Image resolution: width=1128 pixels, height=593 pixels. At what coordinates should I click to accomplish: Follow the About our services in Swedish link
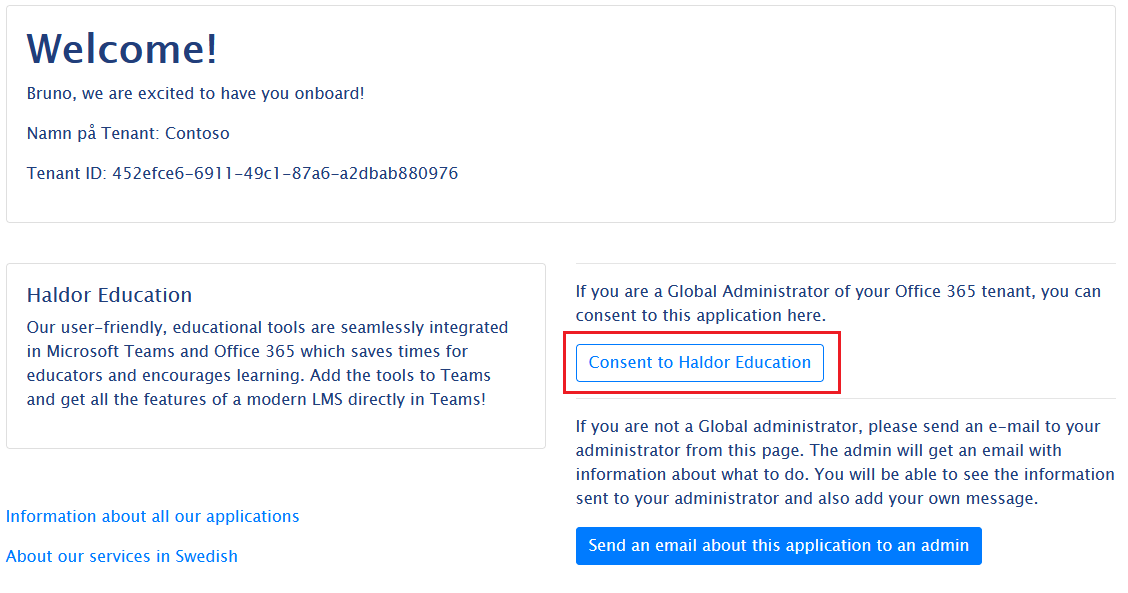click(122, 556)
